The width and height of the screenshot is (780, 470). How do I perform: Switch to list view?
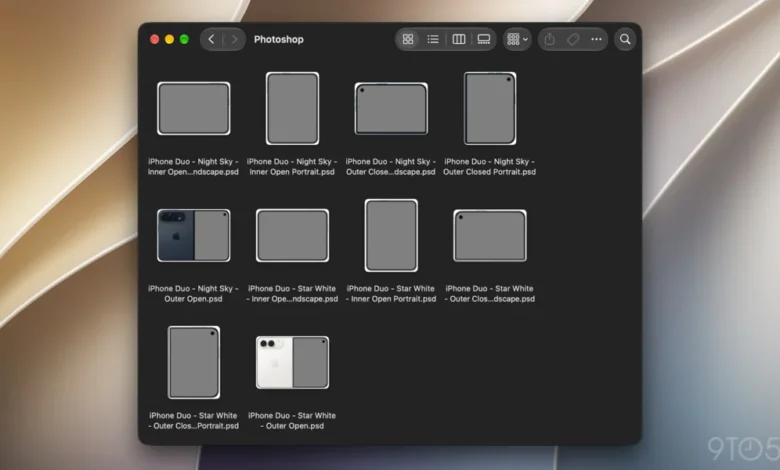click(433, 39)
